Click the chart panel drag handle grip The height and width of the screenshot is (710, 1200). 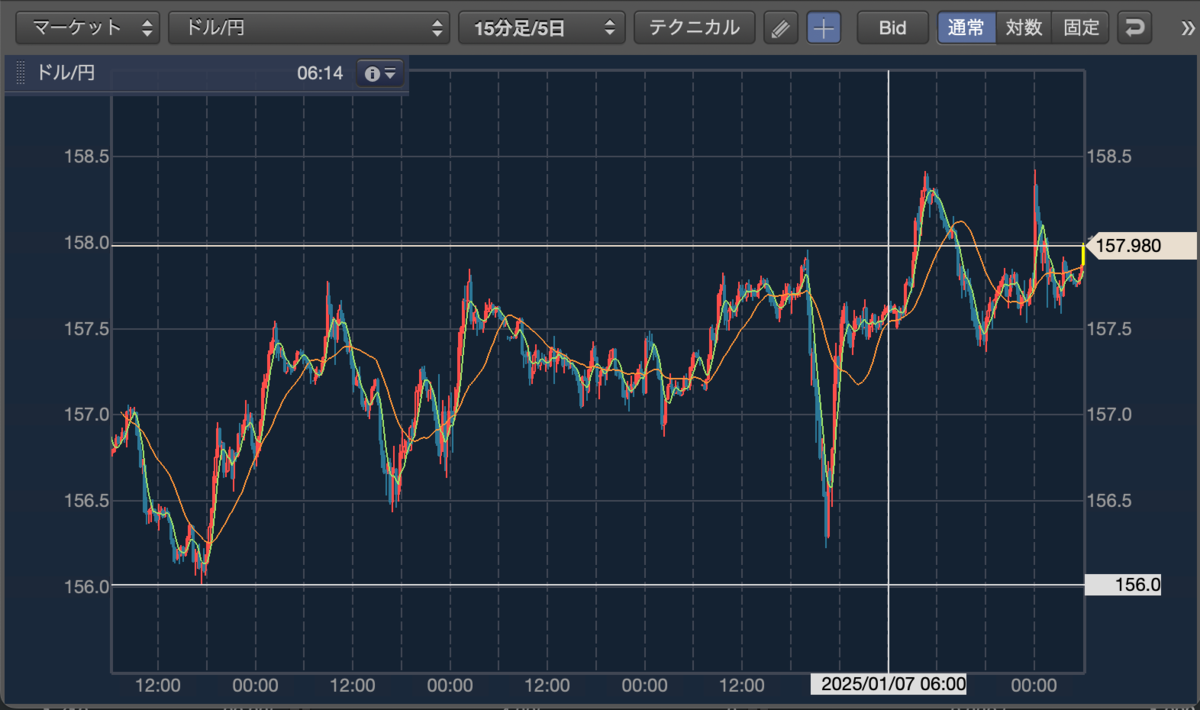pos(20,73)
